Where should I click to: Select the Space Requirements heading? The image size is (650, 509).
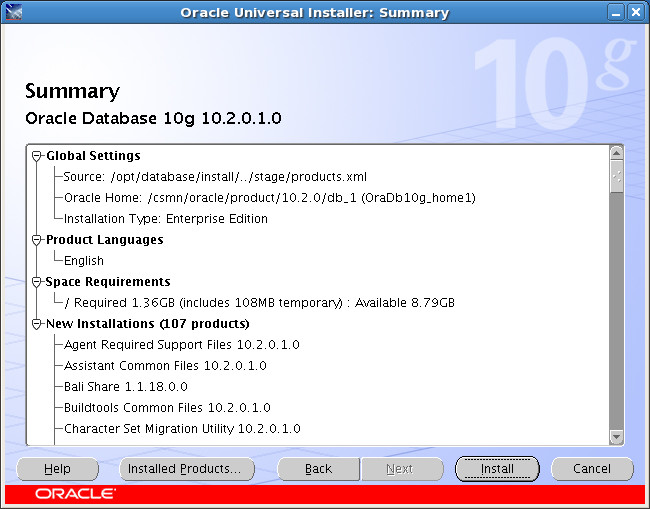(108, 282)
